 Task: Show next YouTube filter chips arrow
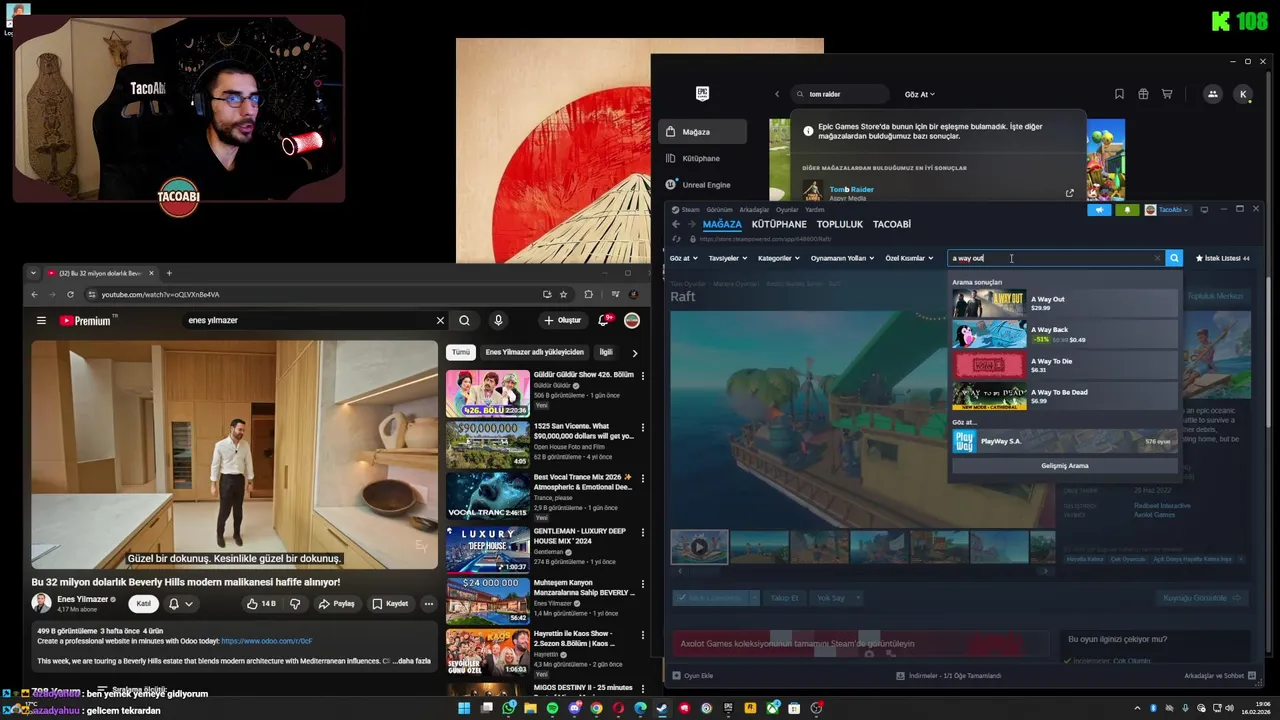pos(634,352)
